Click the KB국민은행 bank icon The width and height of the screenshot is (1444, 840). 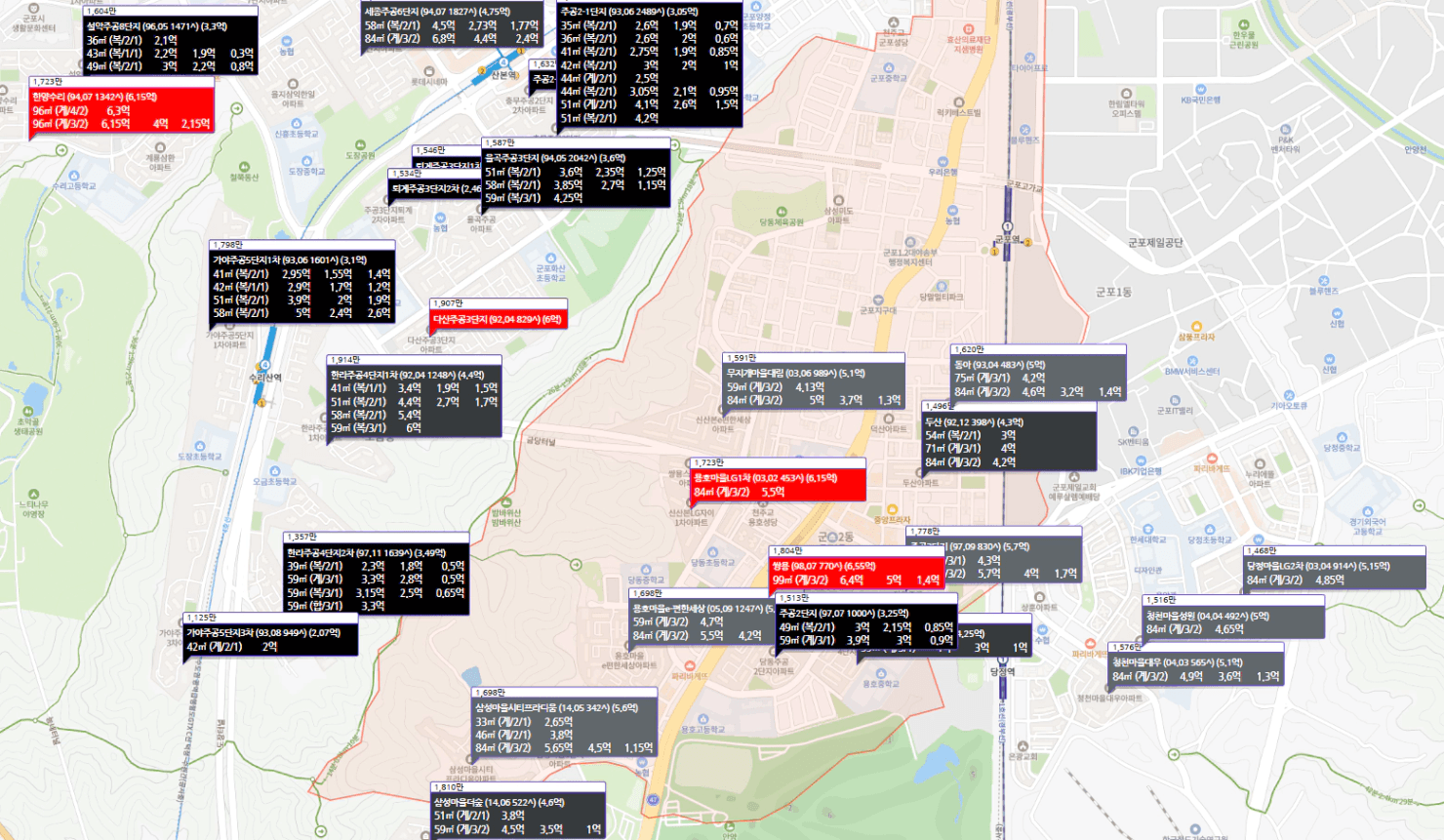point(1200,88)
